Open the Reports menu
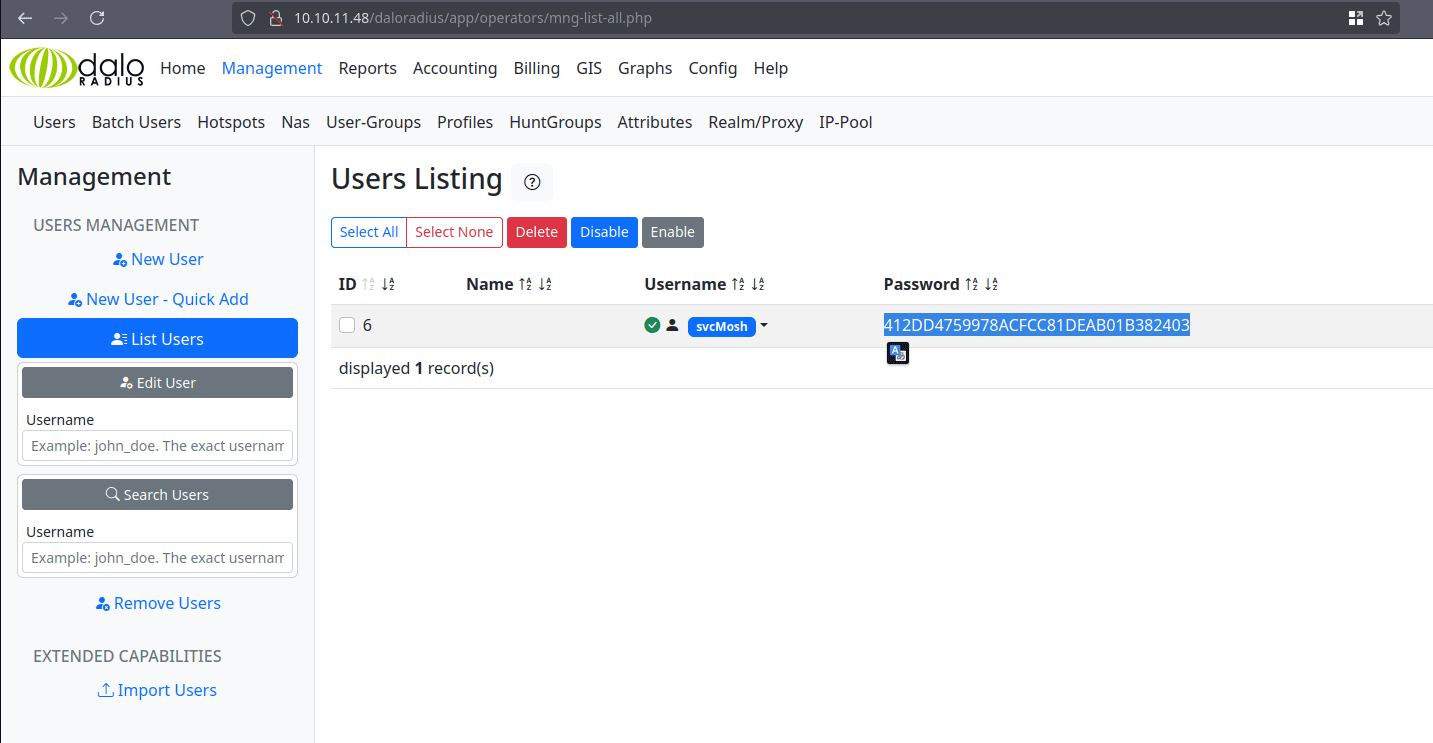The height and width of the screenshot is (743, 1433). (367, 68)
